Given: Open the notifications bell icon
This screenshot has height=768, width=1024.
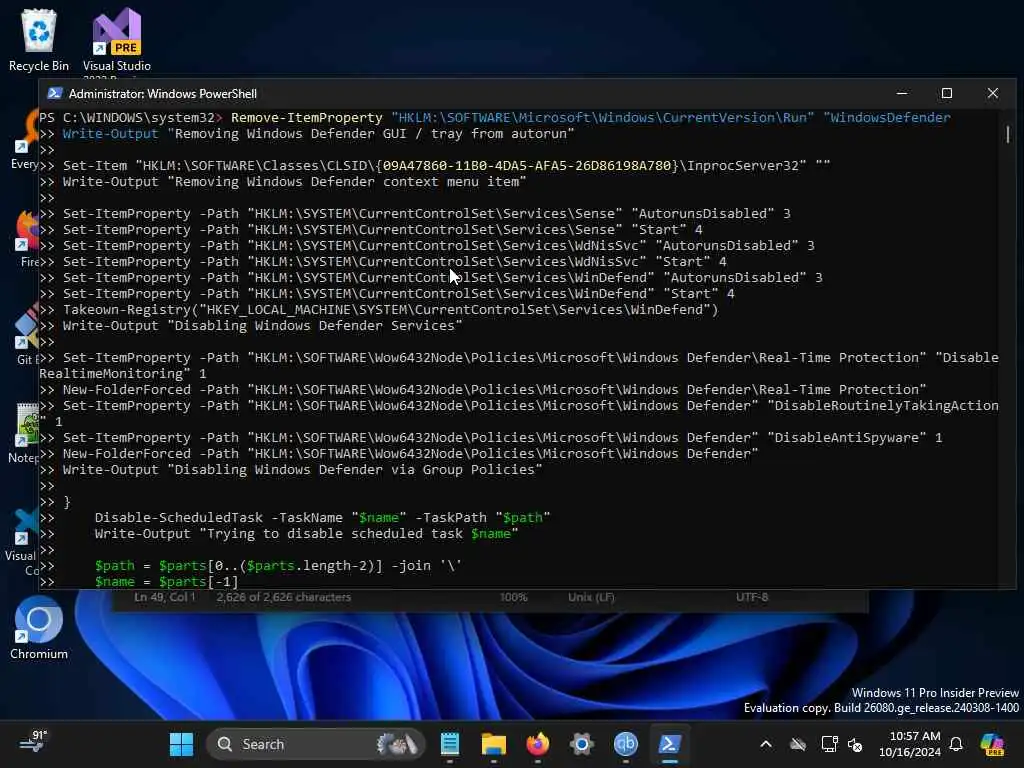Looking at the screenshot, I should [956, 744].
